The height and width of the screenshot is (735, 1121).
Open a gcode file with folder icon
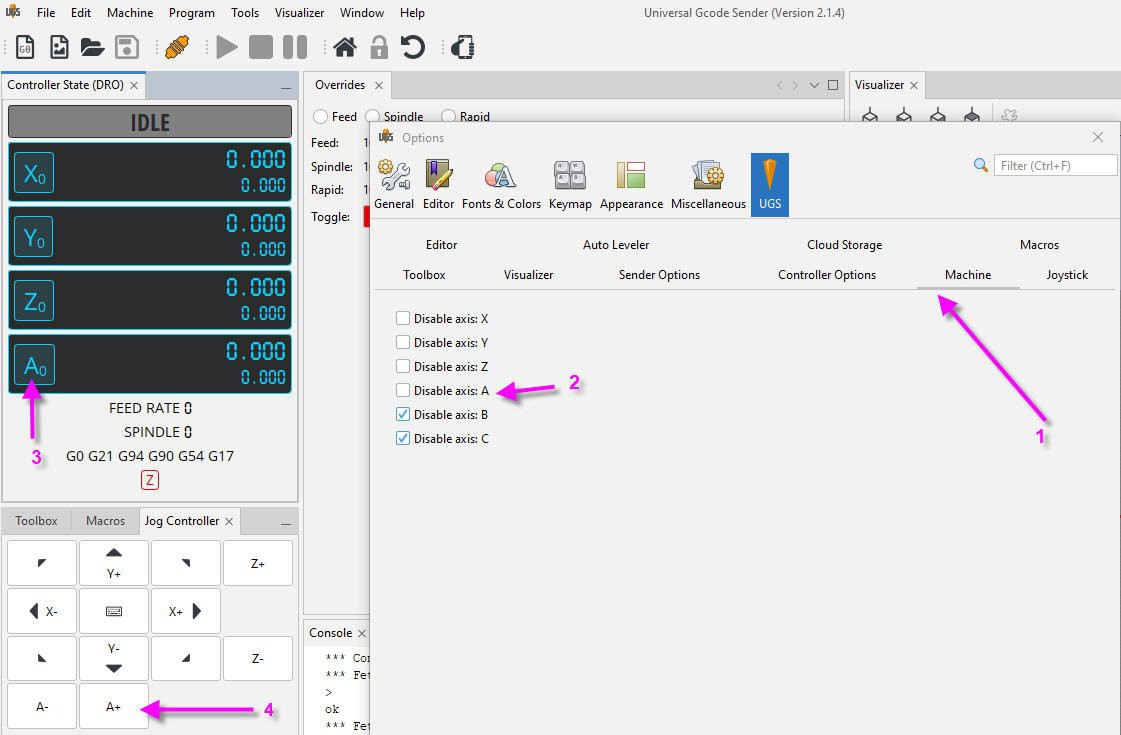tap(92, 48)
